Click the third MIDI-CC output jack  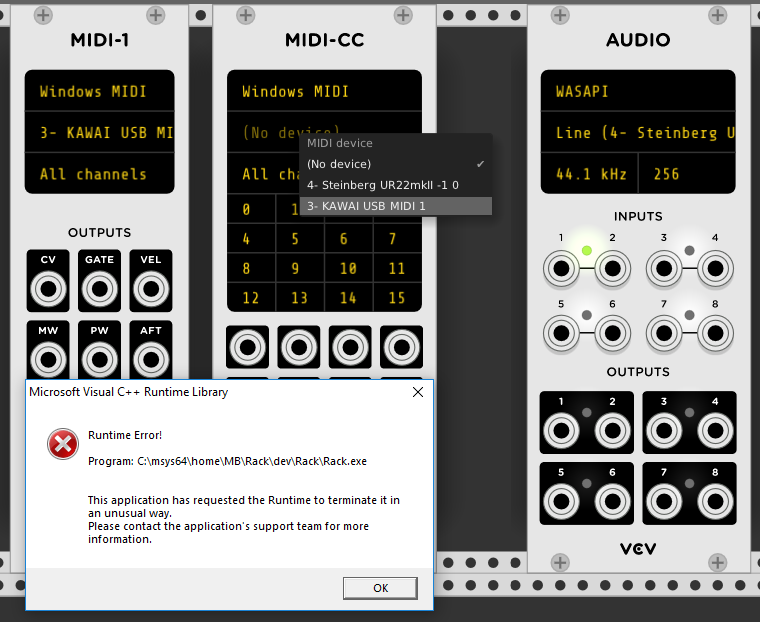coord(350,347)
